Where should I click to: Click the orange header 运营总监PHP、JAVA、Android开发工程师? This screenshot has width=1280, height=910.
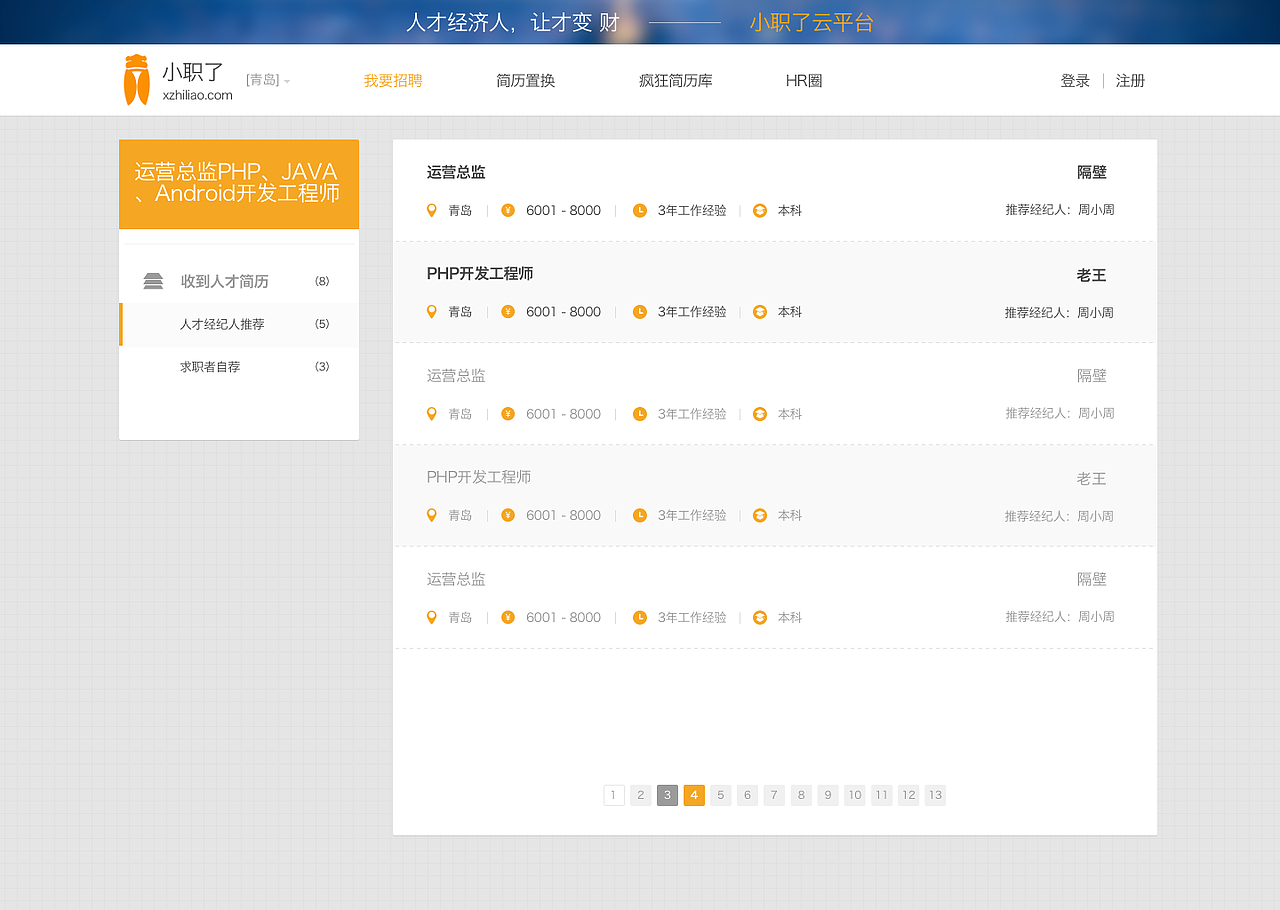(239, 184)
